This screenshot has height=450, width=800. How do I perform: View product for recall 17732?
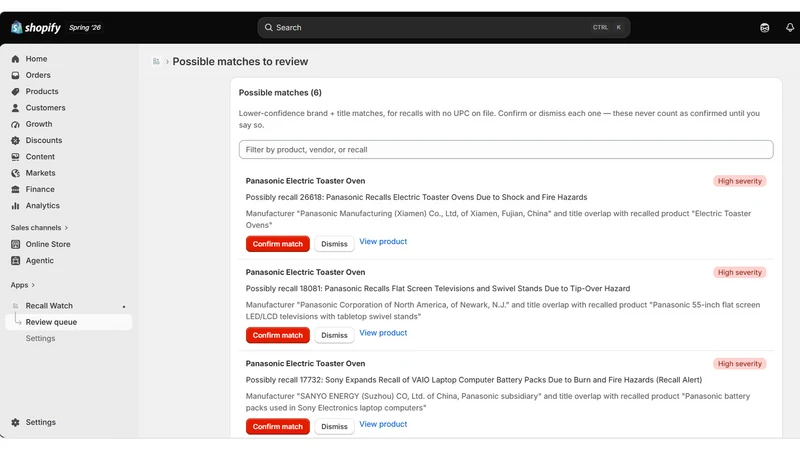point(383,424)
